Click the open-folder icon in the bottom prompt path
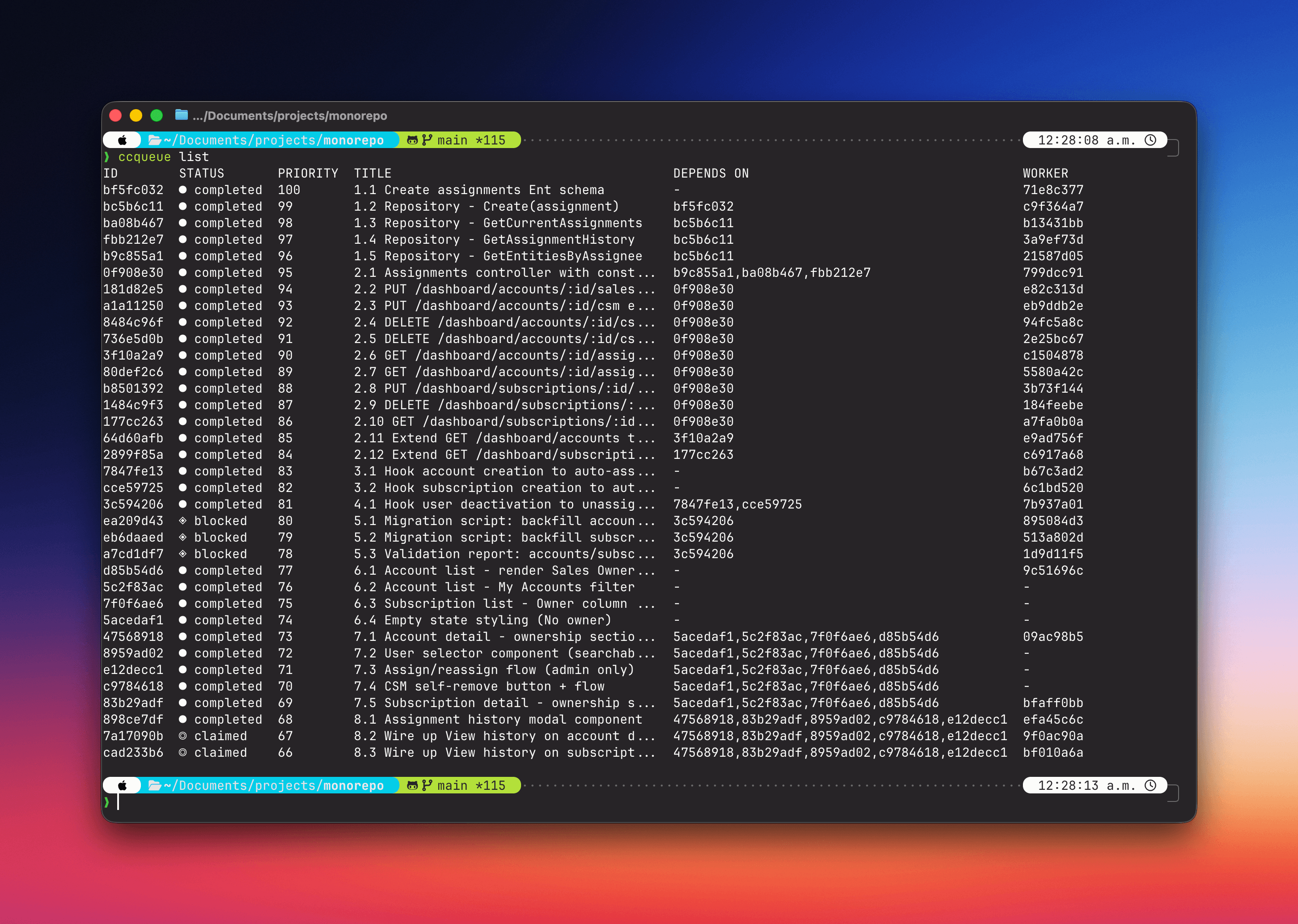Image resolution: width=1298 pixels, height=924 pixels. [x=155, y=785]
